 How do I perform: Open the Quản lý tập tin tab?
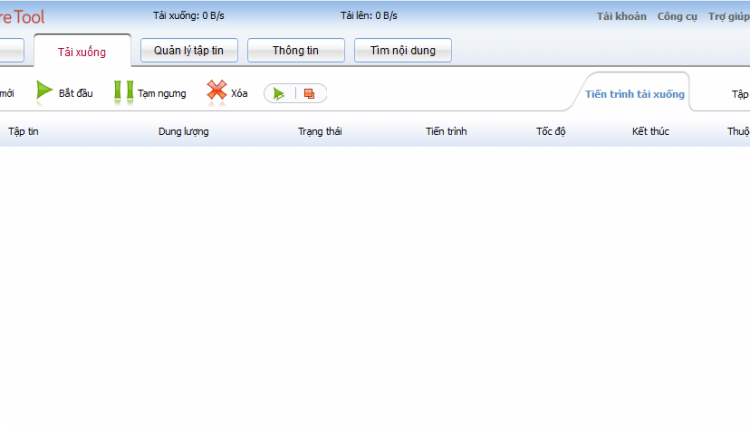click(189, 50)
